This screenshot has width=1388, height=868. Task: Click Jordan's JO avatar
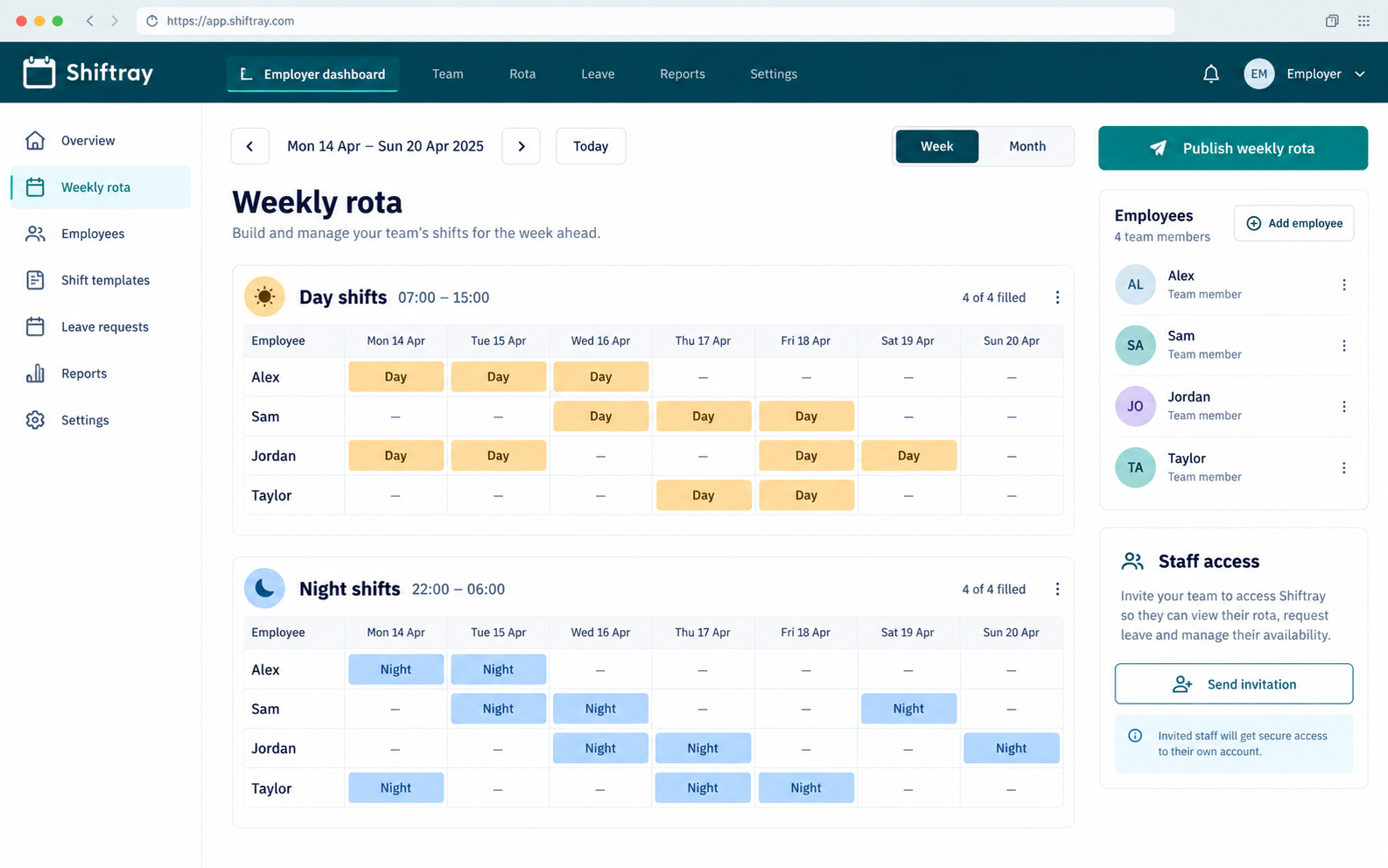[x=1135, y=407]
